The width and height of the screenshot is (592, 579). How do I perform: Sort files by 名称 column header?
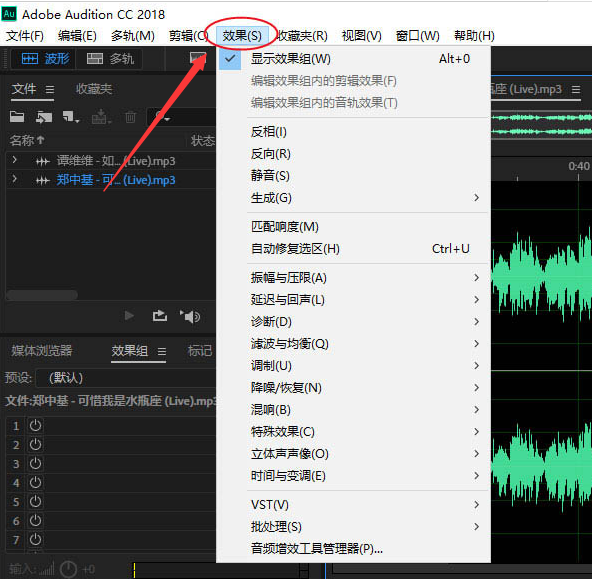[x=27, y=140]
